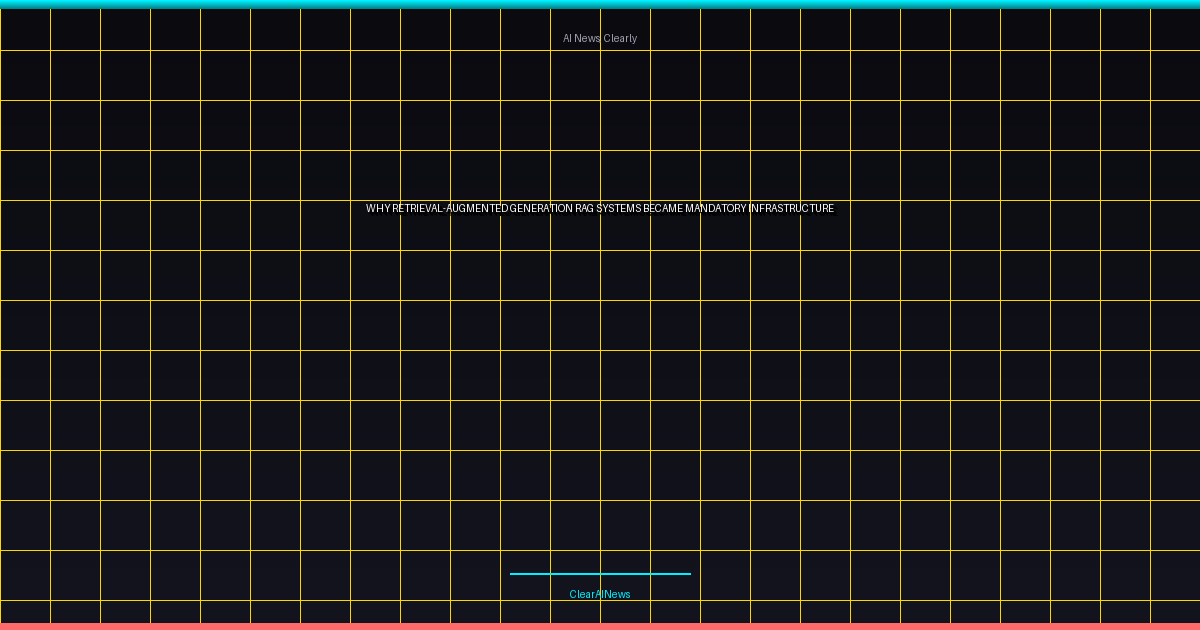Click the "AI News Clearly" header text
Image resolution: width=1200 pixels, height=630 pixels.
pyautogui.click(x=600, y=38)
